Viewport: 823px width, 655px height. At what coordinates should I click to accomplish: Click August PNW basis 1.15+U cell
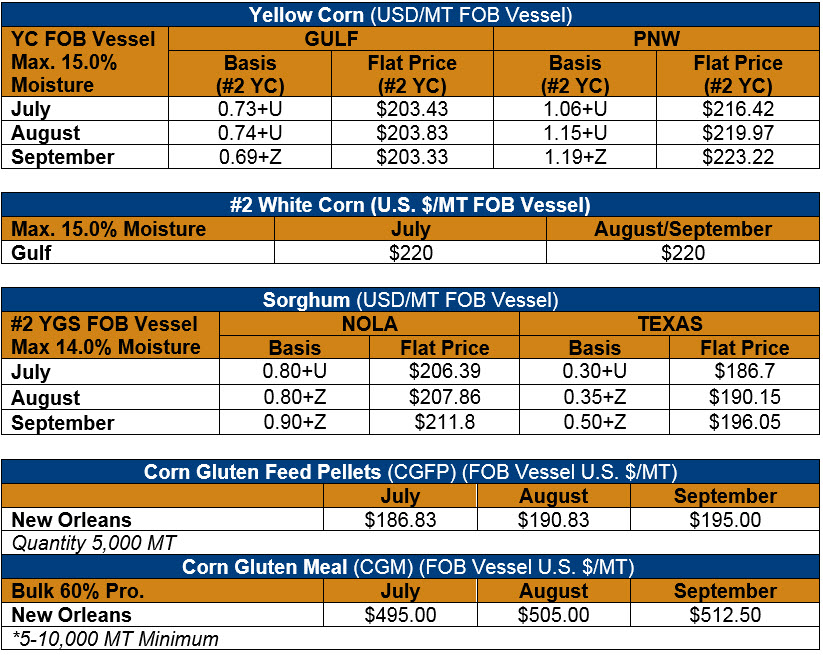[575, 133]
